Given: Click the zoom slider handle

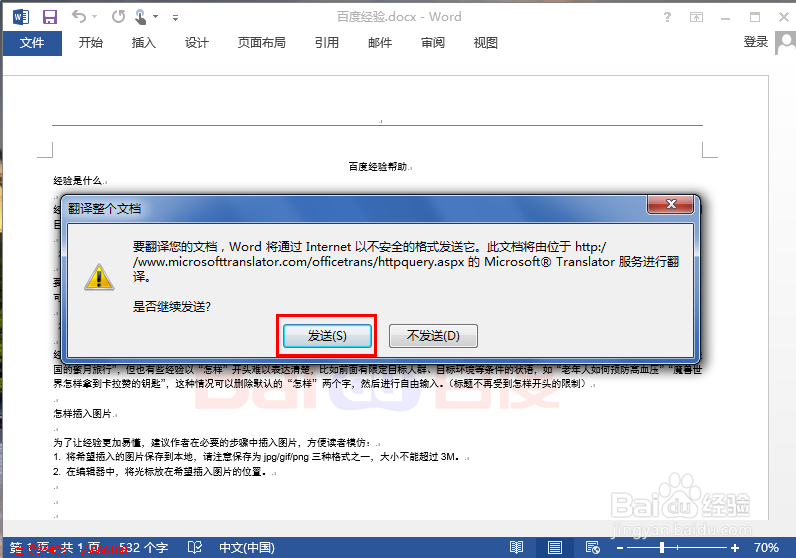Looking at the screenshot, I should (662, 547).
